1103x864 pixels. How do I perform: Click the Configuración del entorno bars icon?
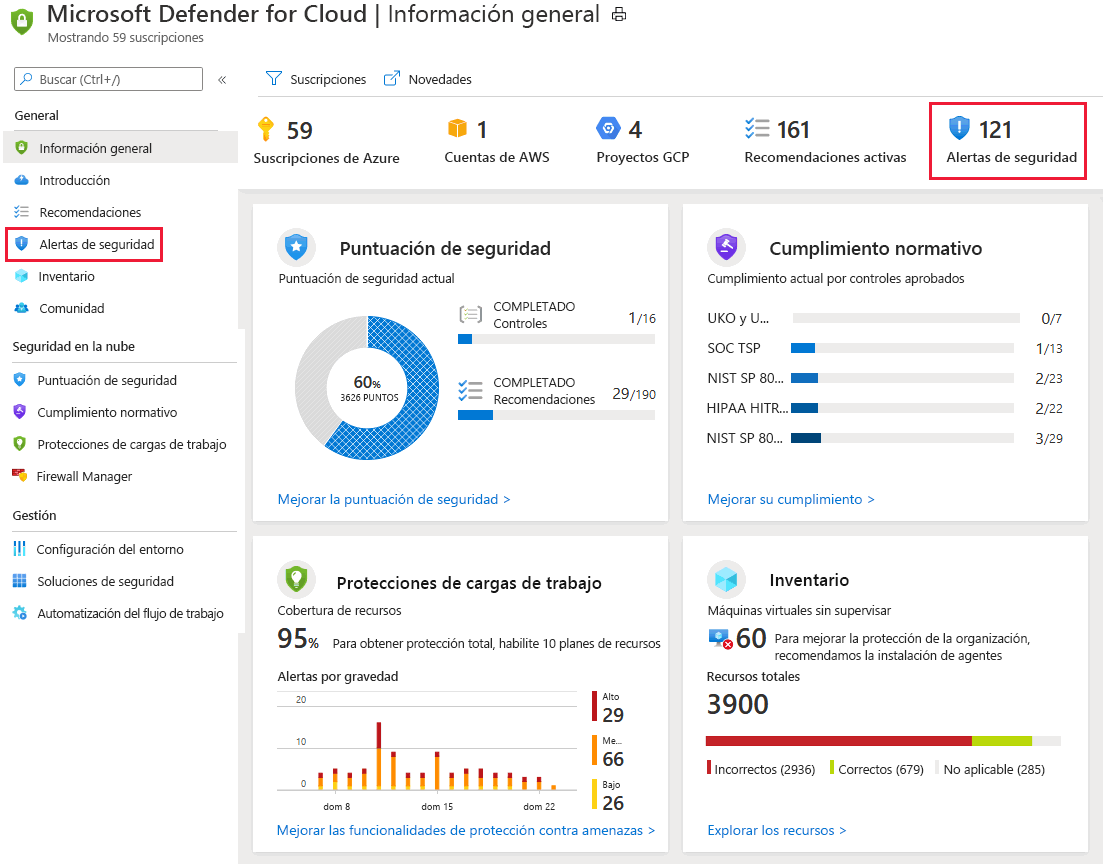20,549
